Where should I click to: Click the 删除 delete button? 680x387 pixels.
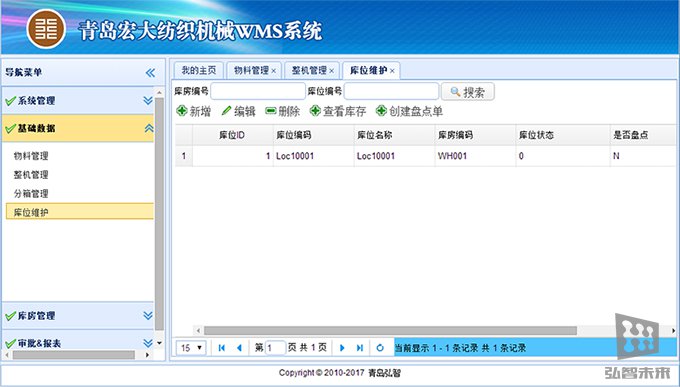tap(283, 112)
